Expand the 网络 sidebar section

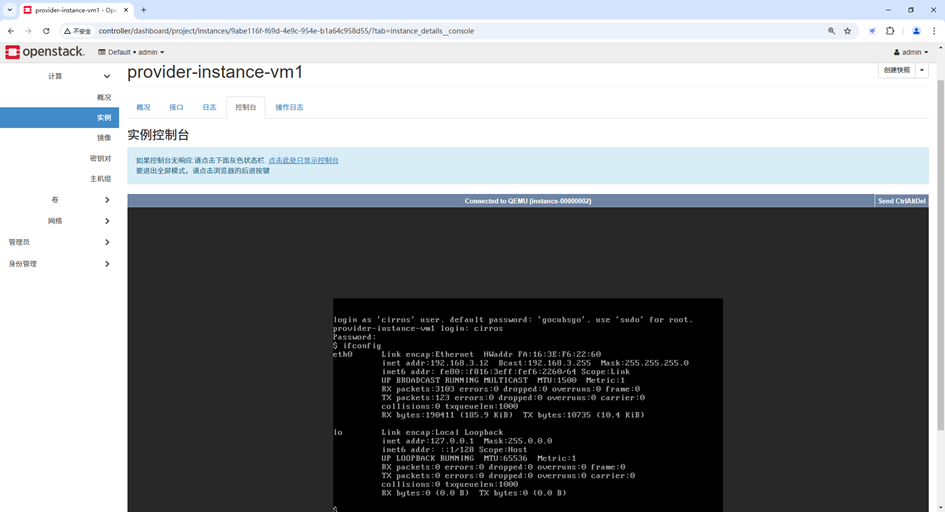107,221
